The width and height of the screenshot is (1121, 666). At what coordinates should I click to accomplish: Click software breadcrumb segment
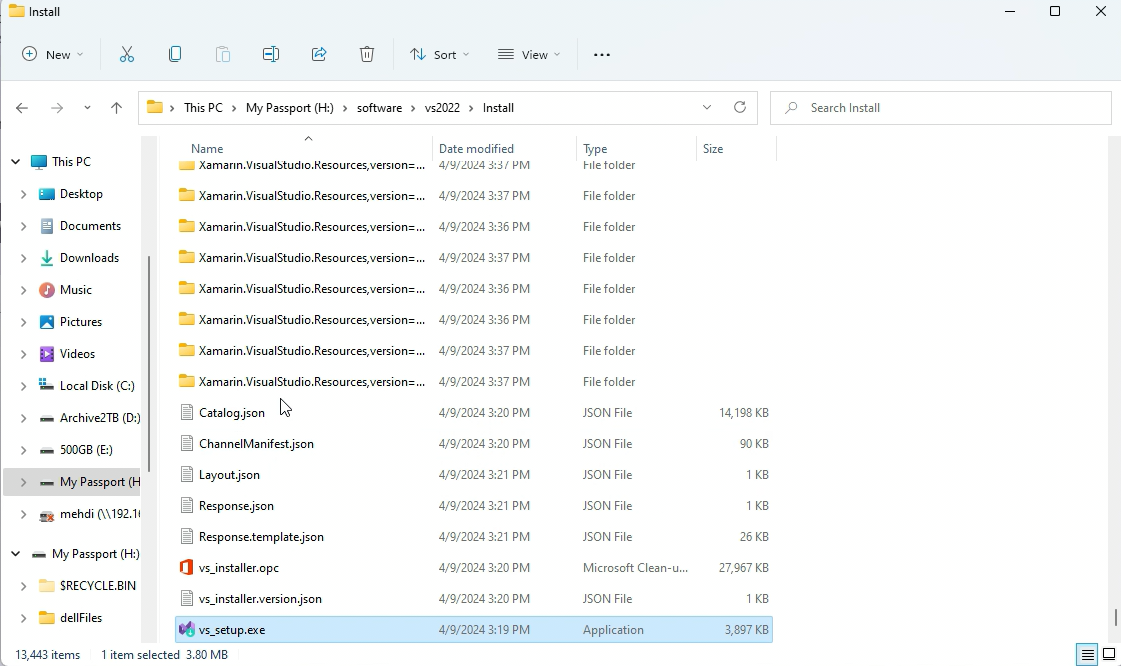tap(380, 108)
